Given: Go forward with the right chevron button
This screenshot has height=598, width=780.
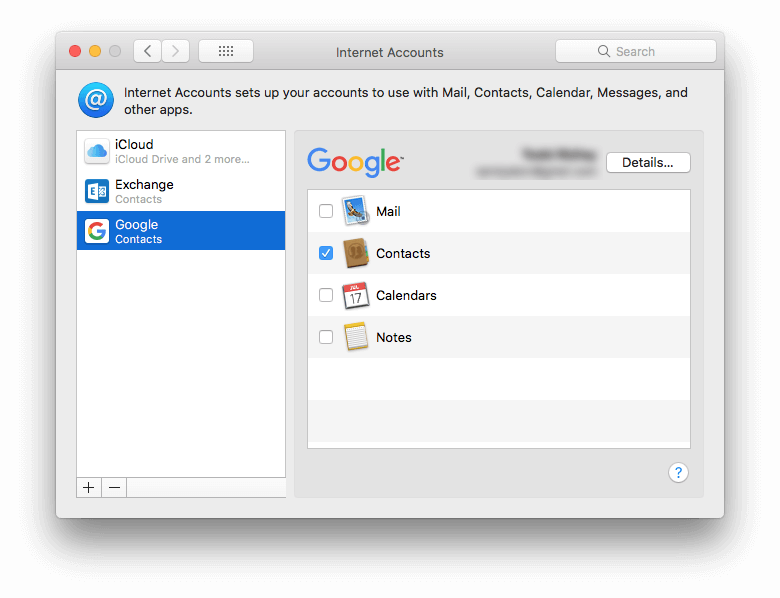Looking at the screenshot, I should (175, 51).
